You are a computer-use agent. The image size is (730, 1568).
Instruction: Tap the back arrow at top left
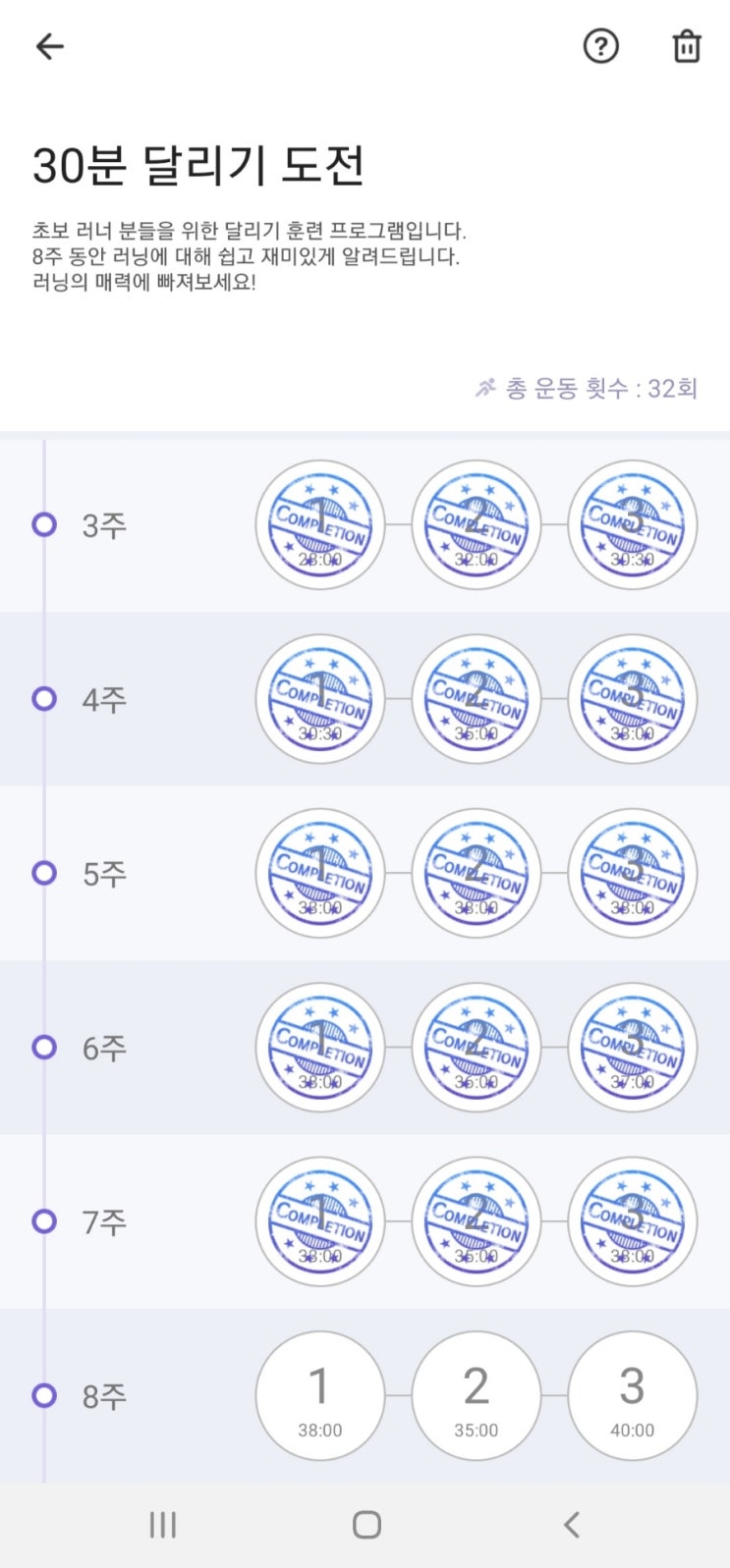point(49,46)
